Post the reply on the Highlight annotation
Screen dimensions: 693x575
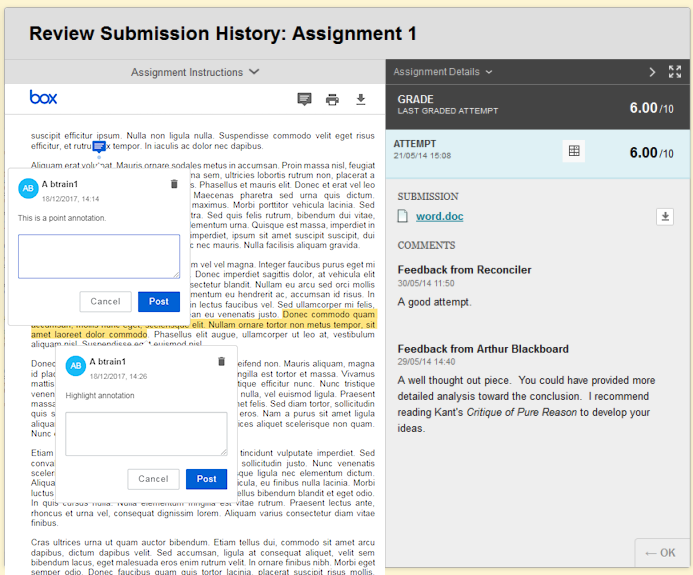tap(206, 479)
